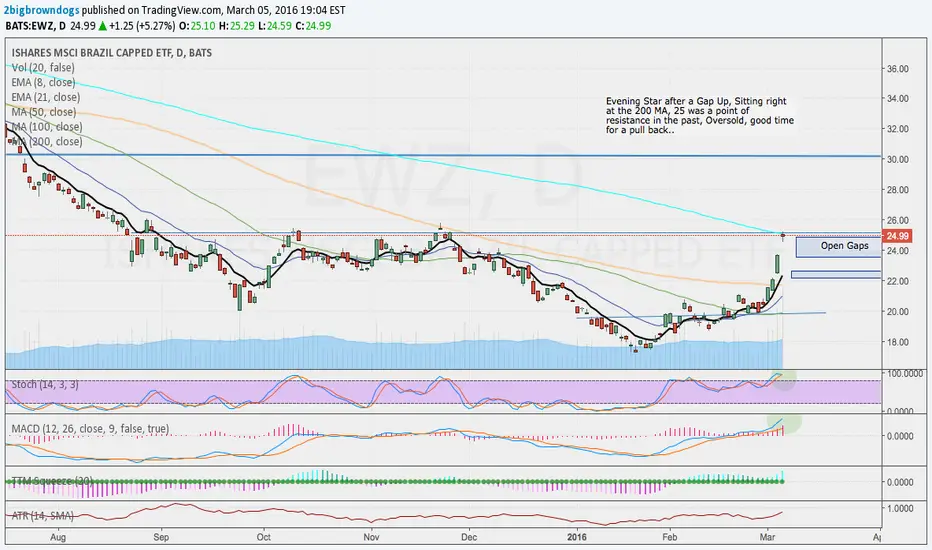Image resolution: width=932 pixels, height=550 pixels.
Task: Click the 18.00 price axis label
Action: pyautogui.click(x=898, y=342)
